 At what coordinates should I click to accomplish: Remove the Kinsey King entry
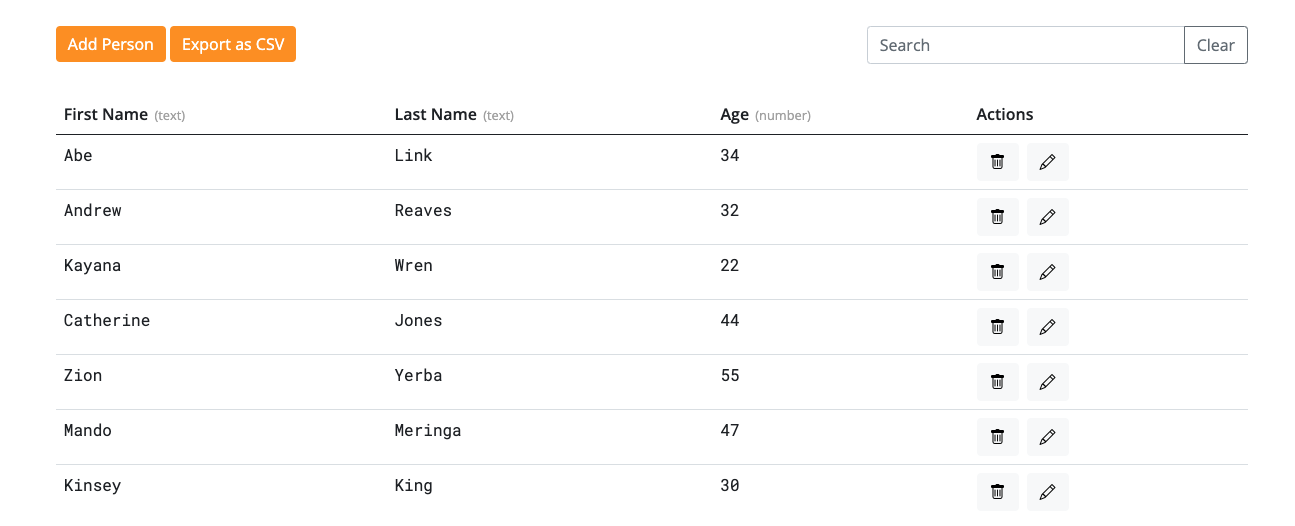tap(997, 492)
